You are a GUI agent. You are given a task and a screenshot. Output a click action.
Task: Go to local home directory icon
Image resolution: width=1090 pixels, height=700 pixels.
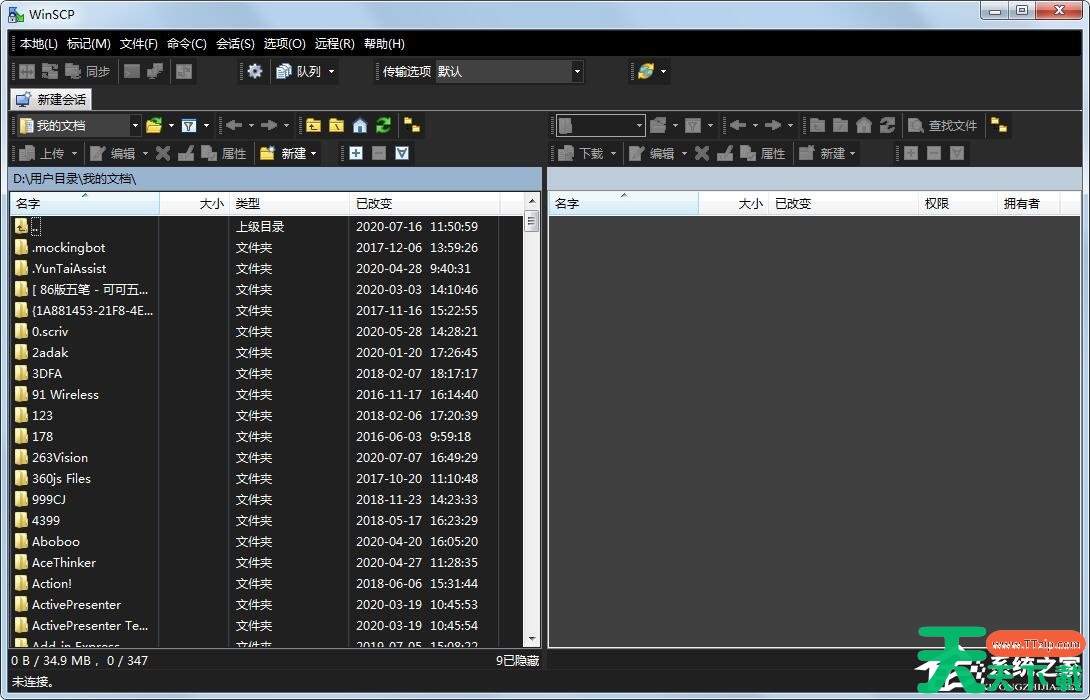pyautogui.click(x=360, y=125)
